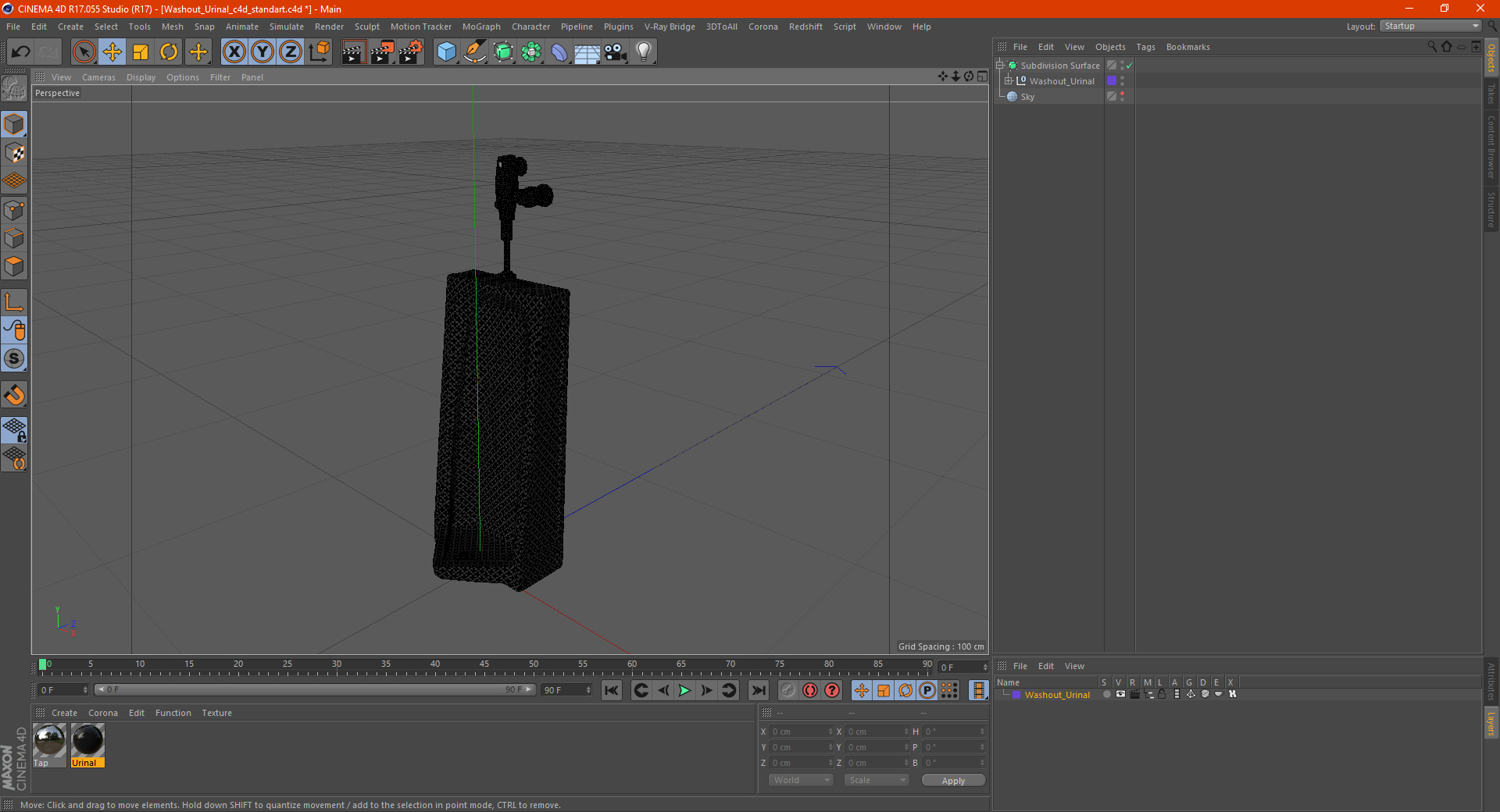
Task: Activate the Rotate tool in top toolbar
Action: click(169, 52)
